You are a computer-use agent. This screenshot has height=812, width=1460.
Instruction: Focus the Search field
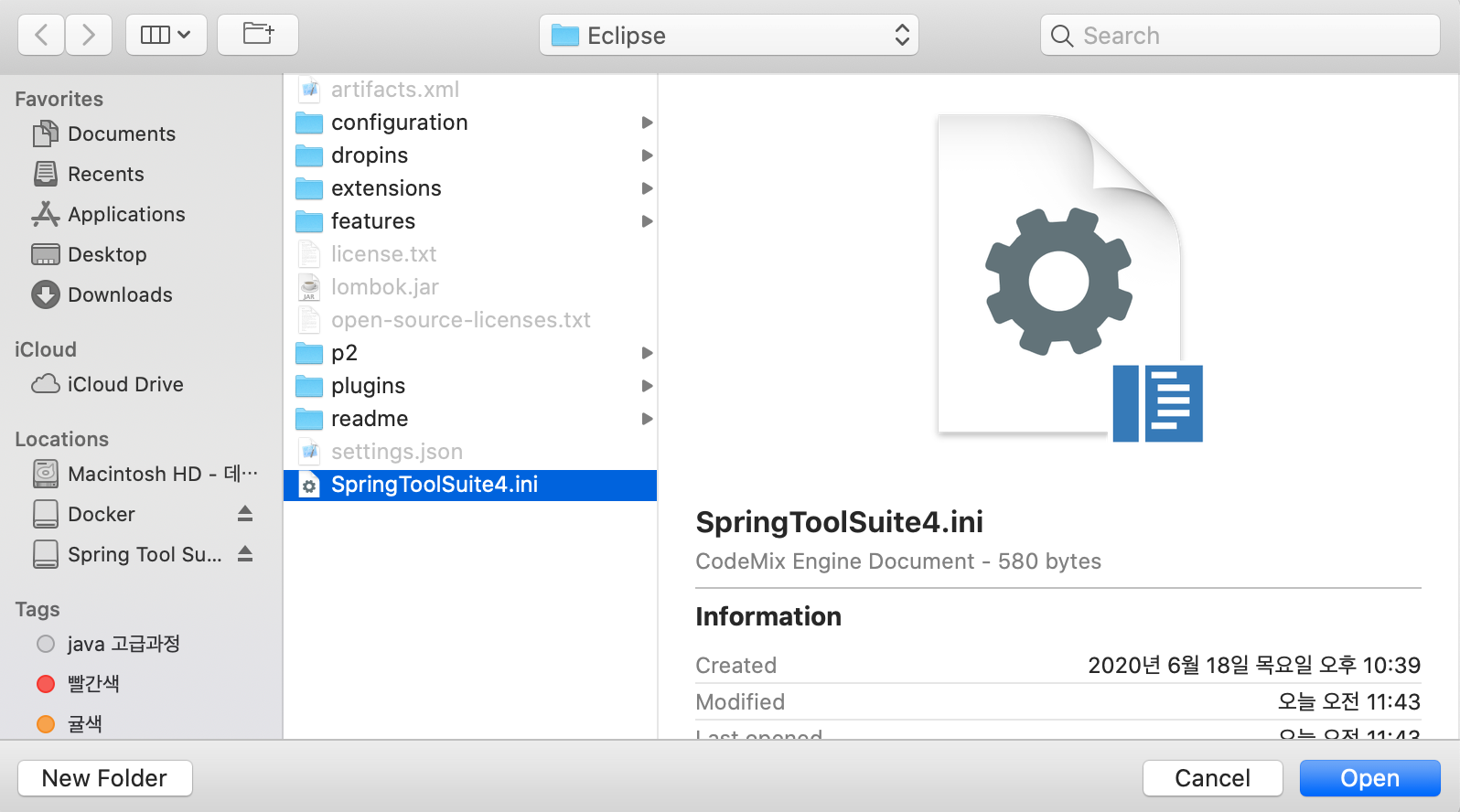pyautogui.click(x=1240, y=35)
